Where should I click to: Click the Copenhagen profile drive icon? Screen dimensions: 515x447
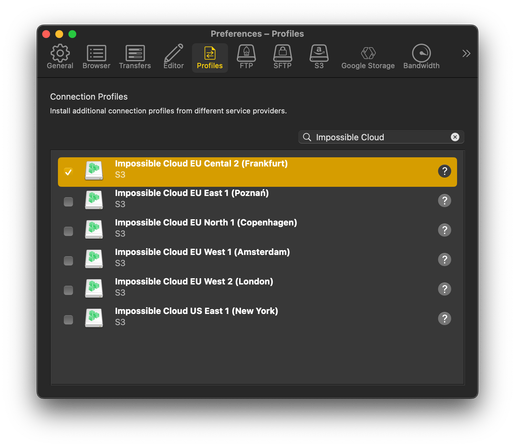pyautogui.click(x=94, y=229)
